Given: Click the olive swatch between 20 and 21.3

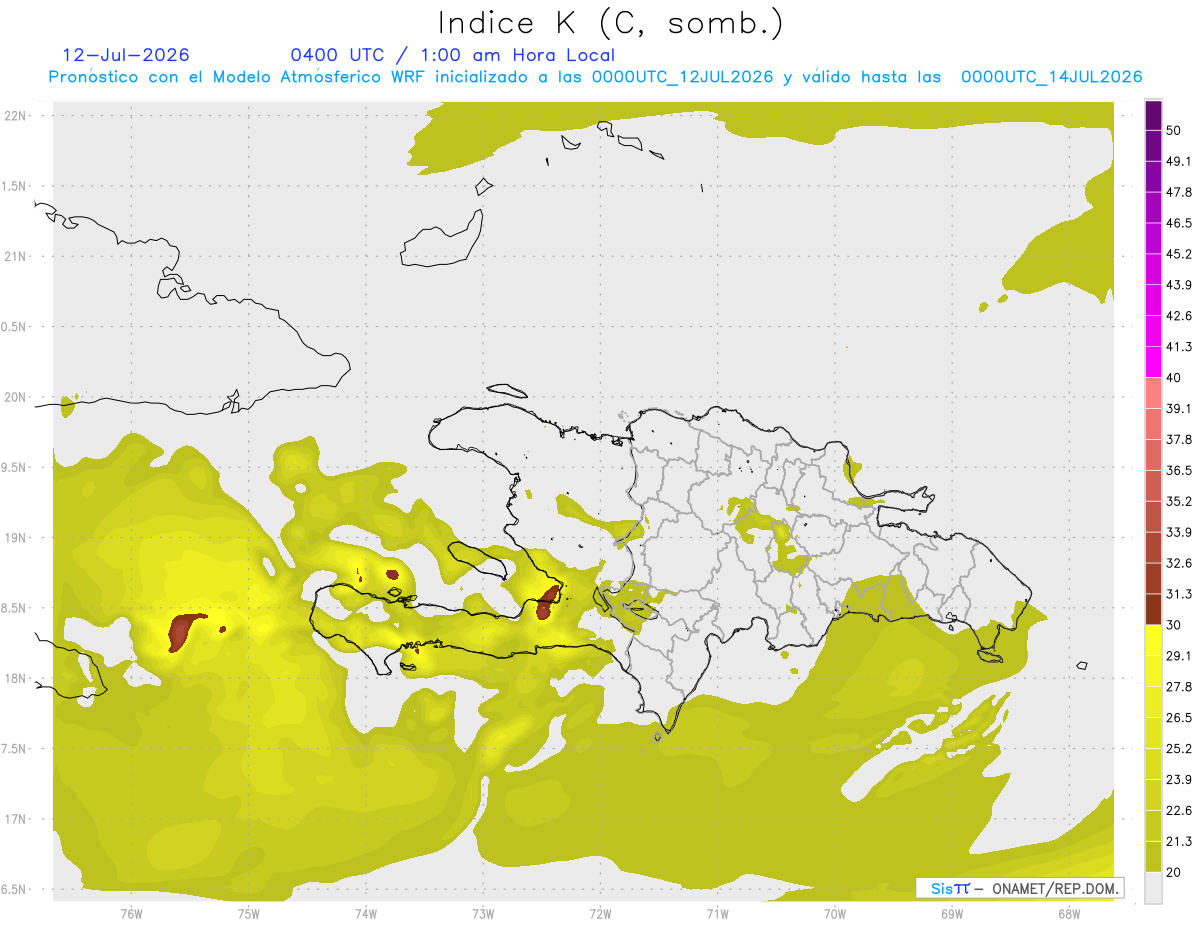Looking at the screenshot, I should (x=1154, y=856).
